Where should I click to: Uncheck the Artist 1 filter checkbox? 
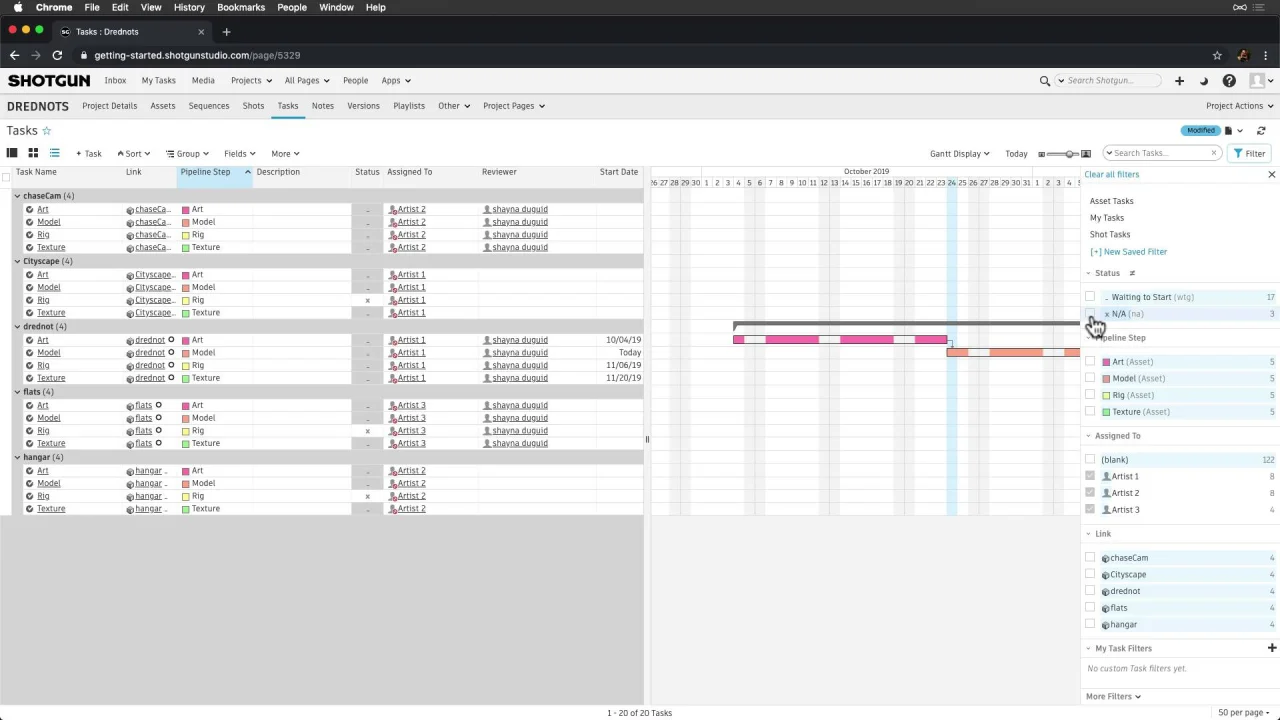1090,477
